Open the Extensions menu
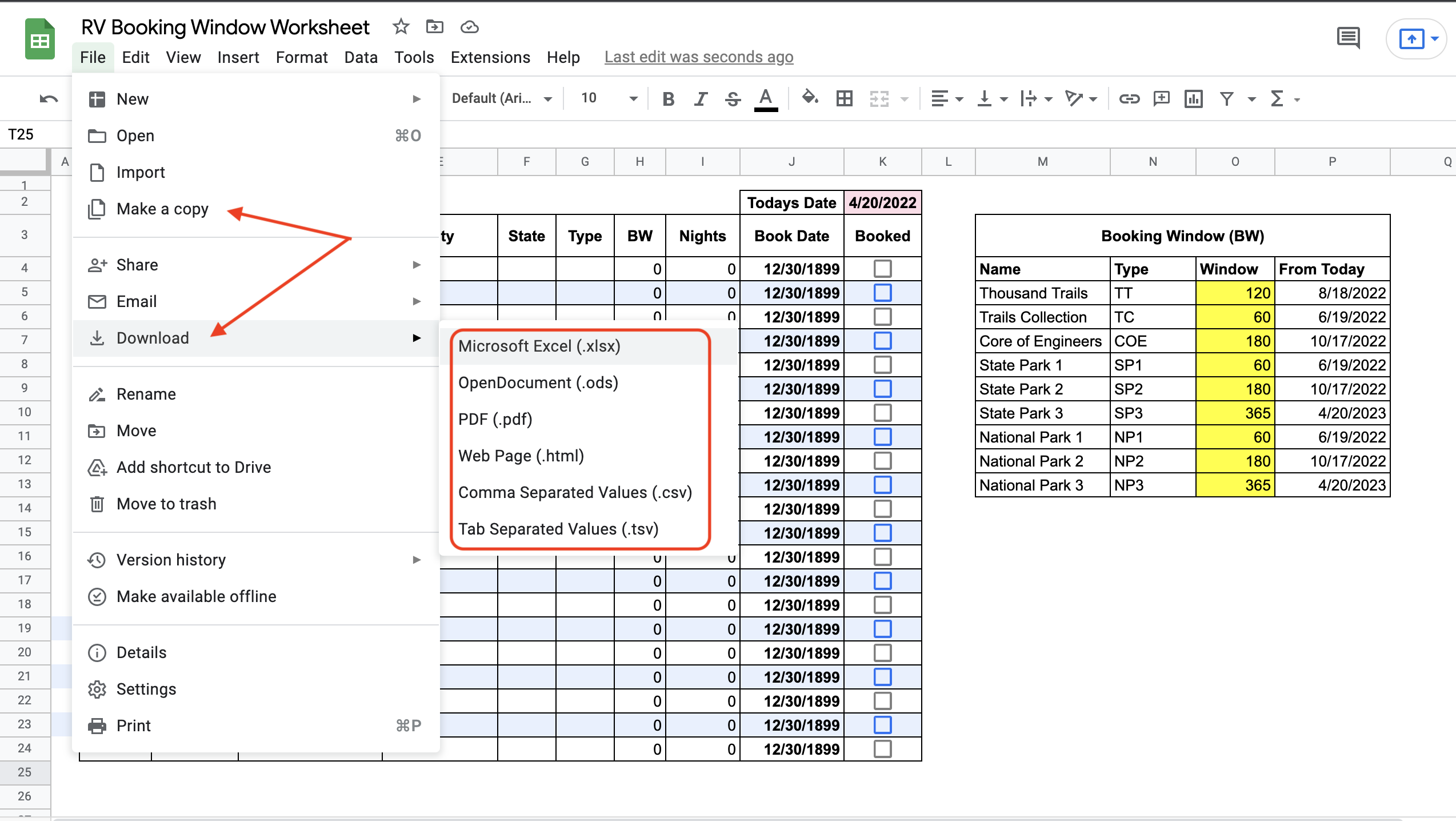Screen dimensions: 1456x821 [x=490, y=57]
